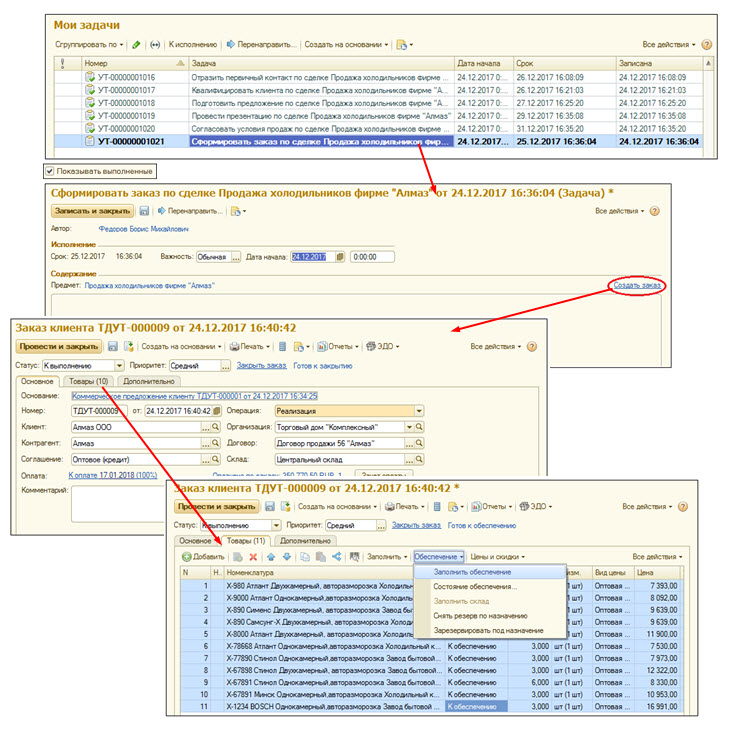Click the red X delete row icon

(253, 557)
